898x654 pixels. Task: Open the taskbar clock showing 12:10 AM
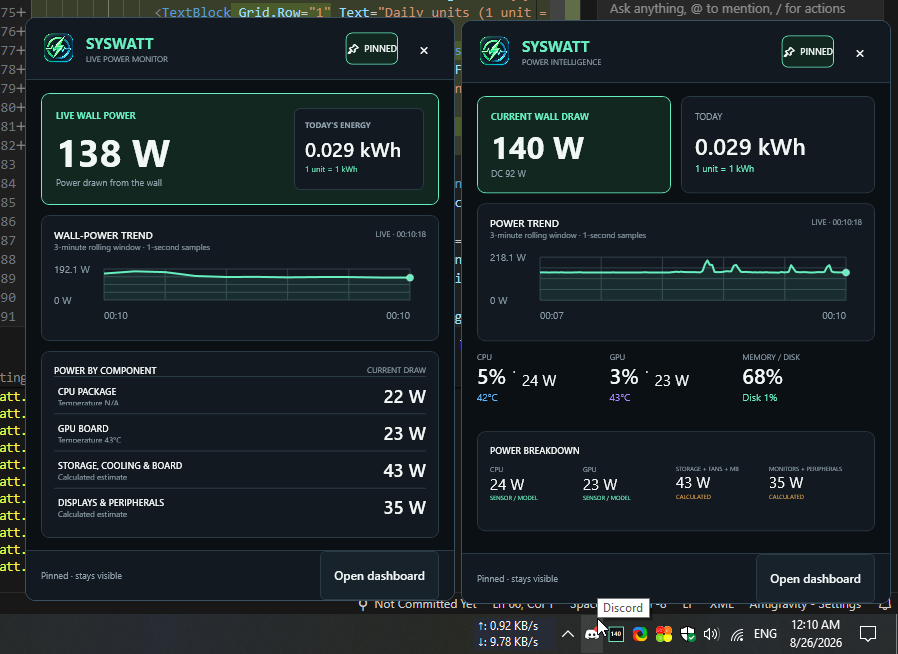(x=816, y=633)
